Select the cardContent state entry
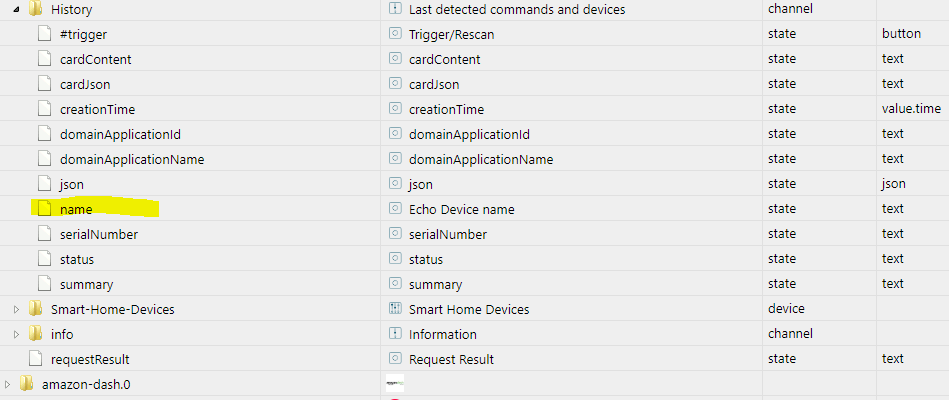Screen dimensions: 949x400 95,59
